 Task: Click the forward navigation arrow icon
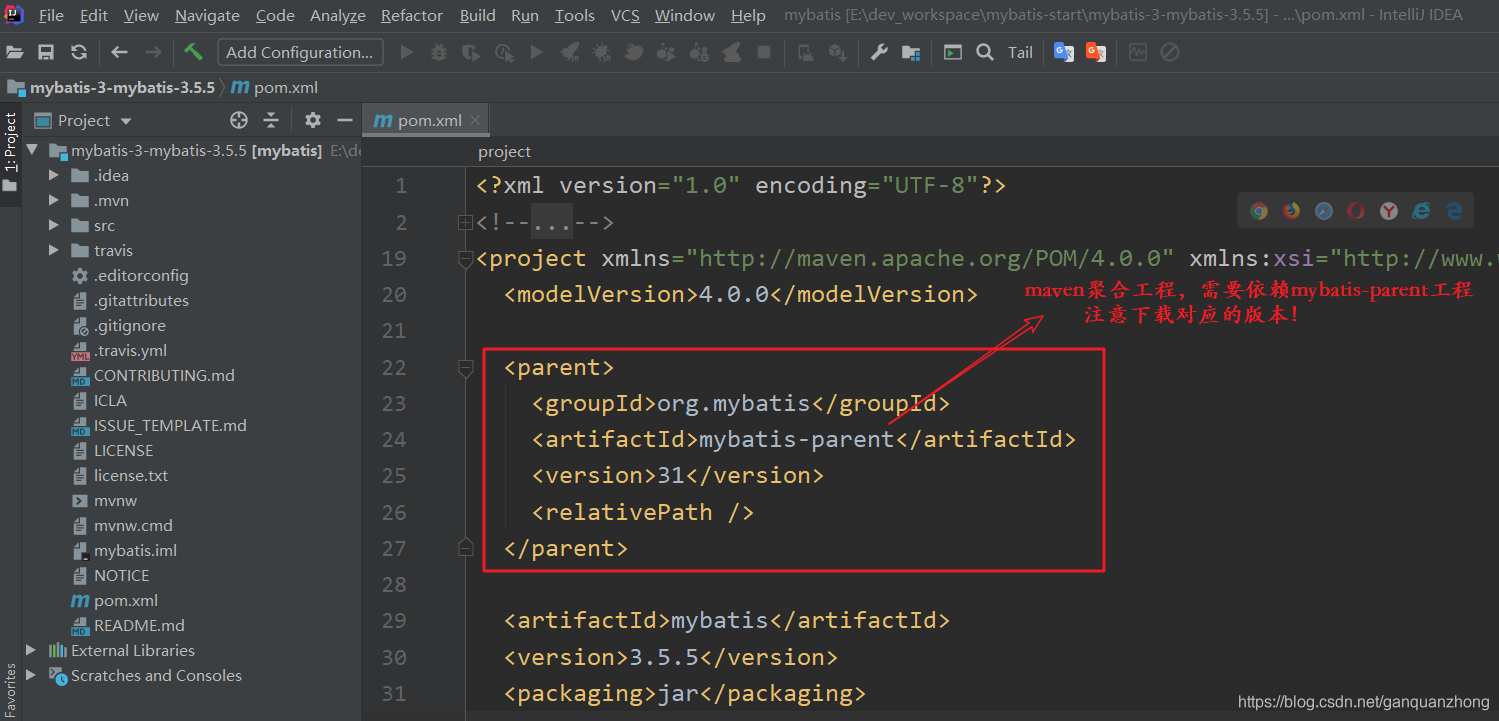click(153, 52)
